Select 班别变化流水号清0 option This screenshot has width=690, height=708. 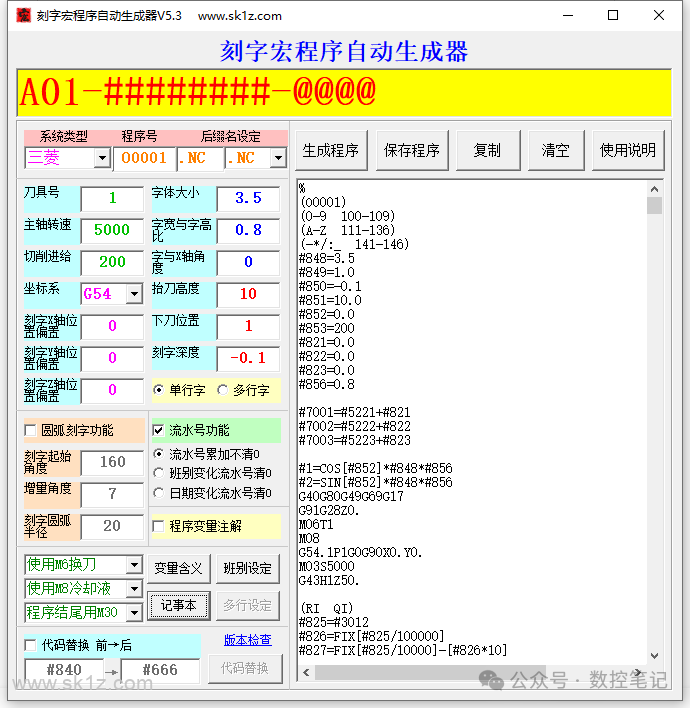(158, 473)
